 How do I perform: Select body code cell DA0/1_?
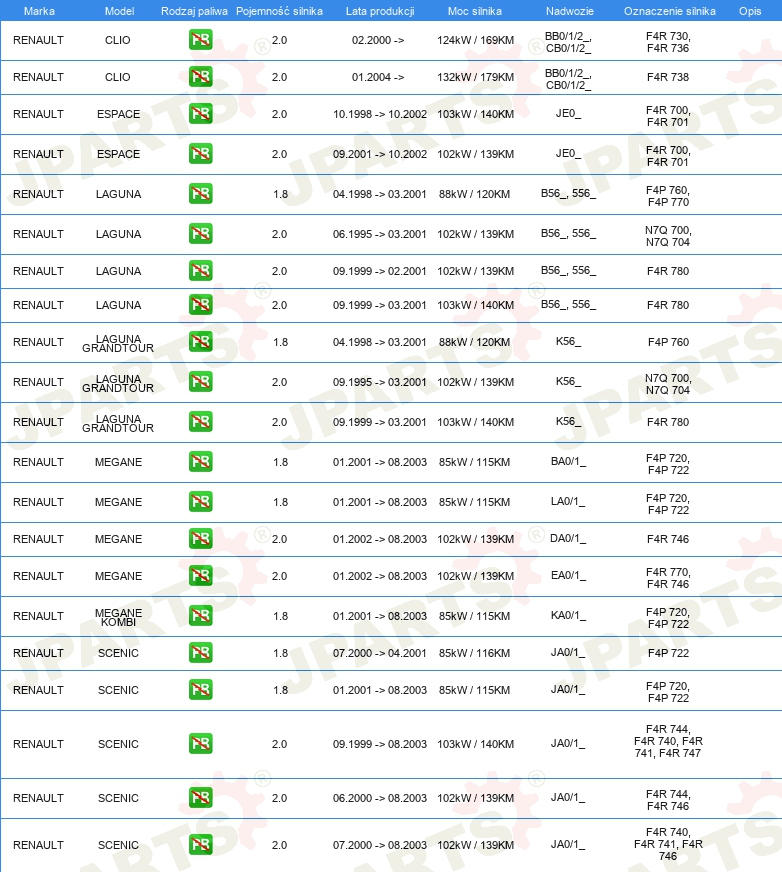point(568,538)
